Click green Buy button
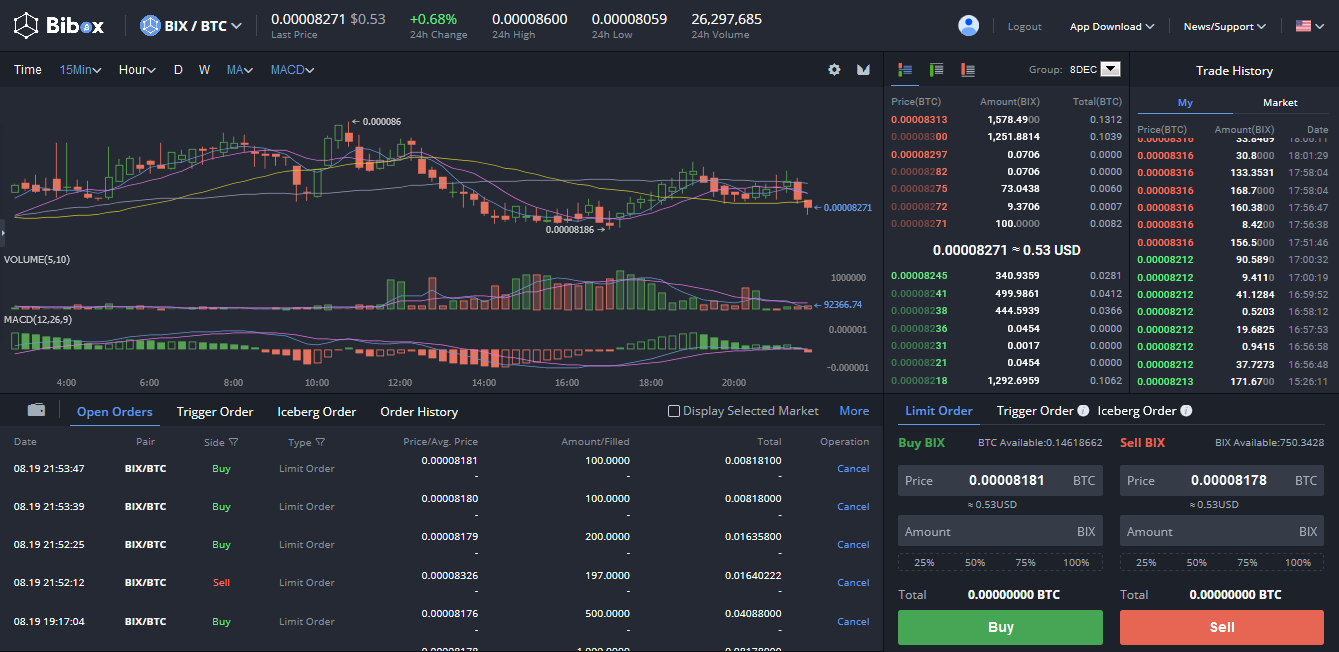Screen dimensions: 1339x652 click(1000, 627)
